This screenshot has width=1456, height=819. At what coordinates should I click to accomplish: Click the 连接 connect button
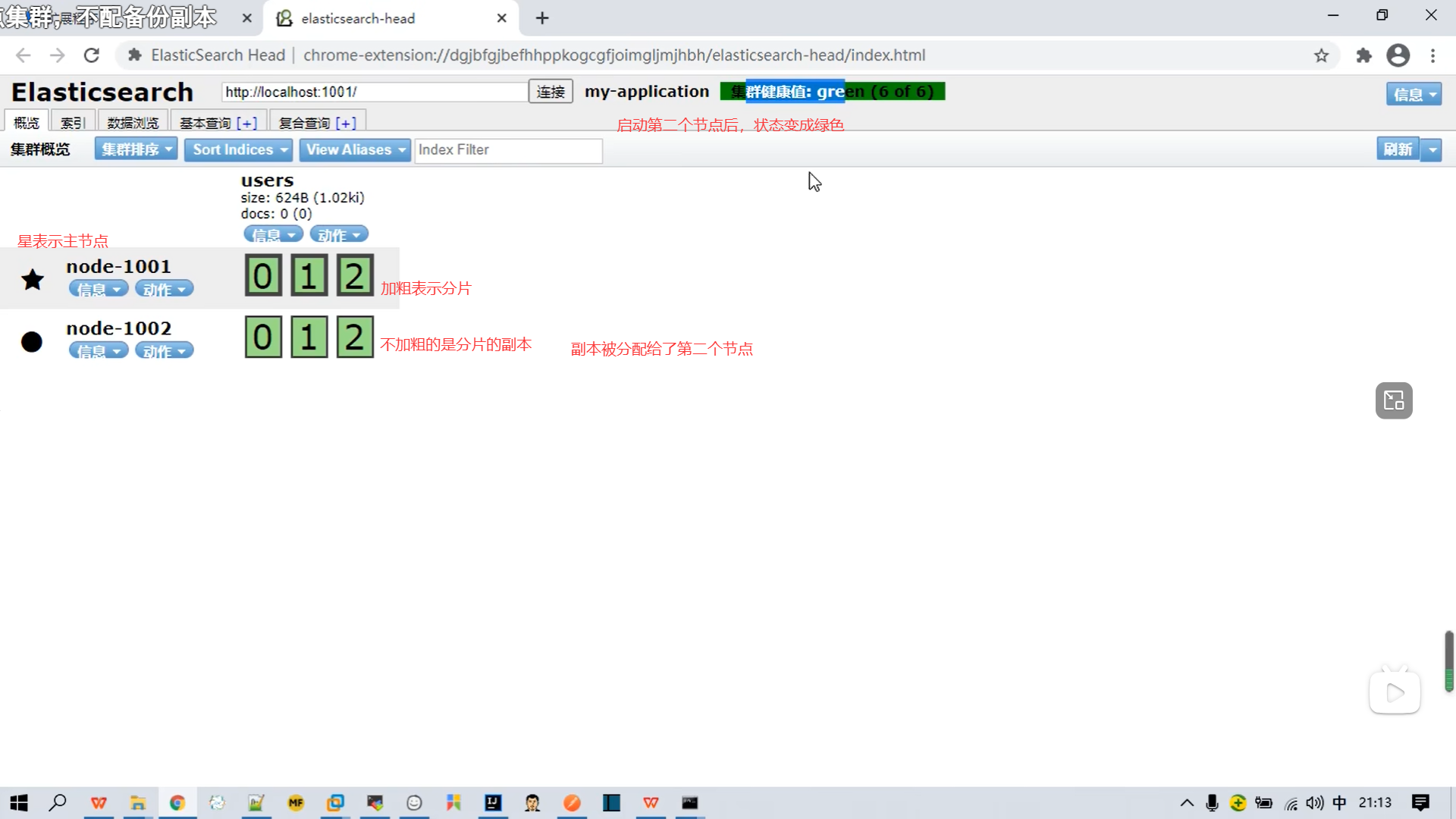pos(551,92)
